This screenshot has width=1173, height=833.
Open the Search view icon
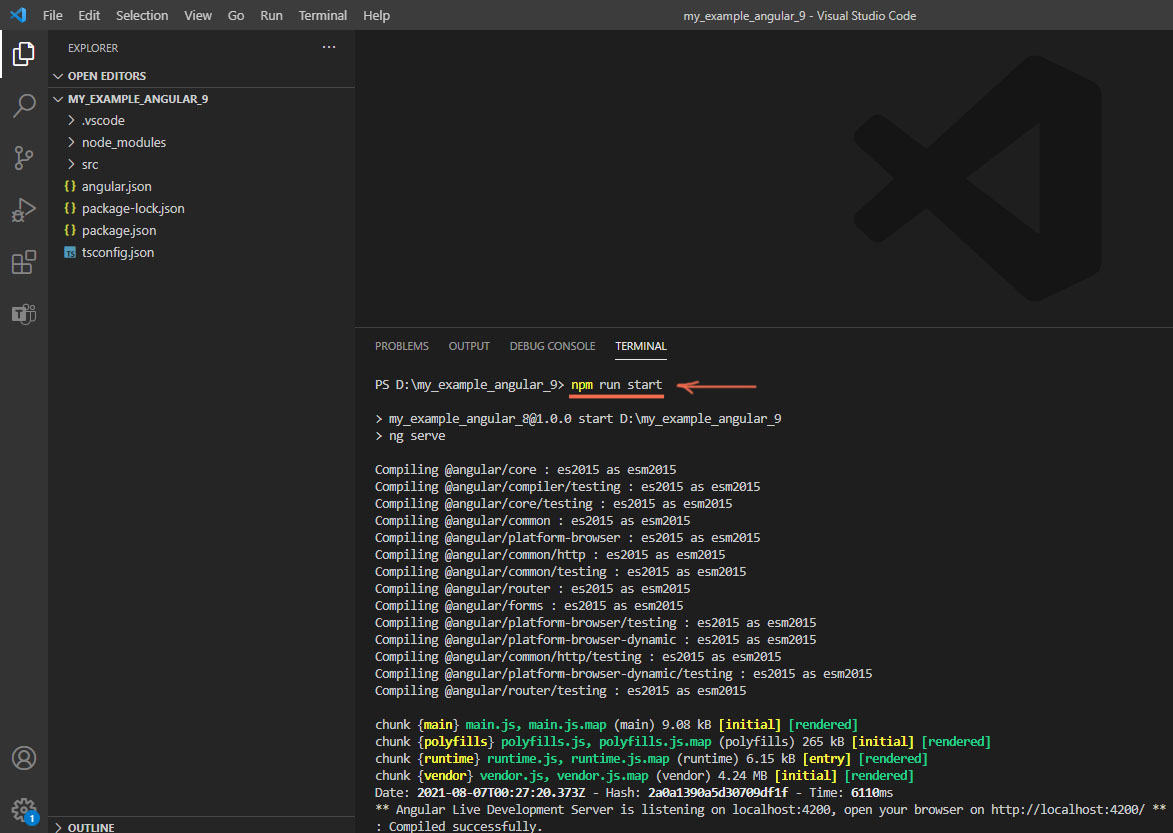(24, 106)
